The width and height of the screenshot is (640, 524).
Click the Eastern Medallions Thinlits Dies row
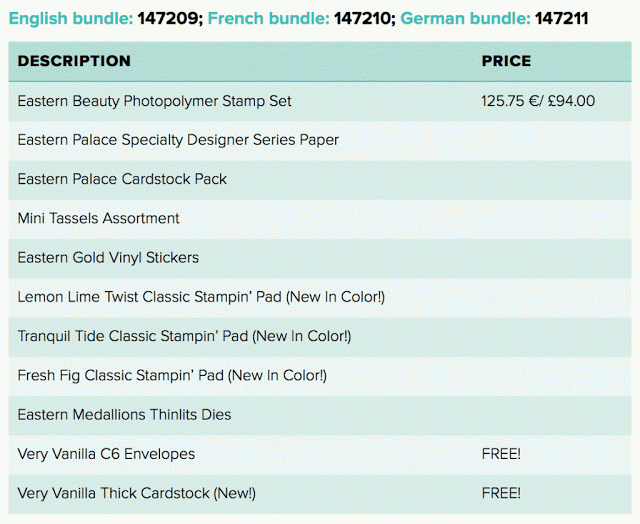pos(124,414)
